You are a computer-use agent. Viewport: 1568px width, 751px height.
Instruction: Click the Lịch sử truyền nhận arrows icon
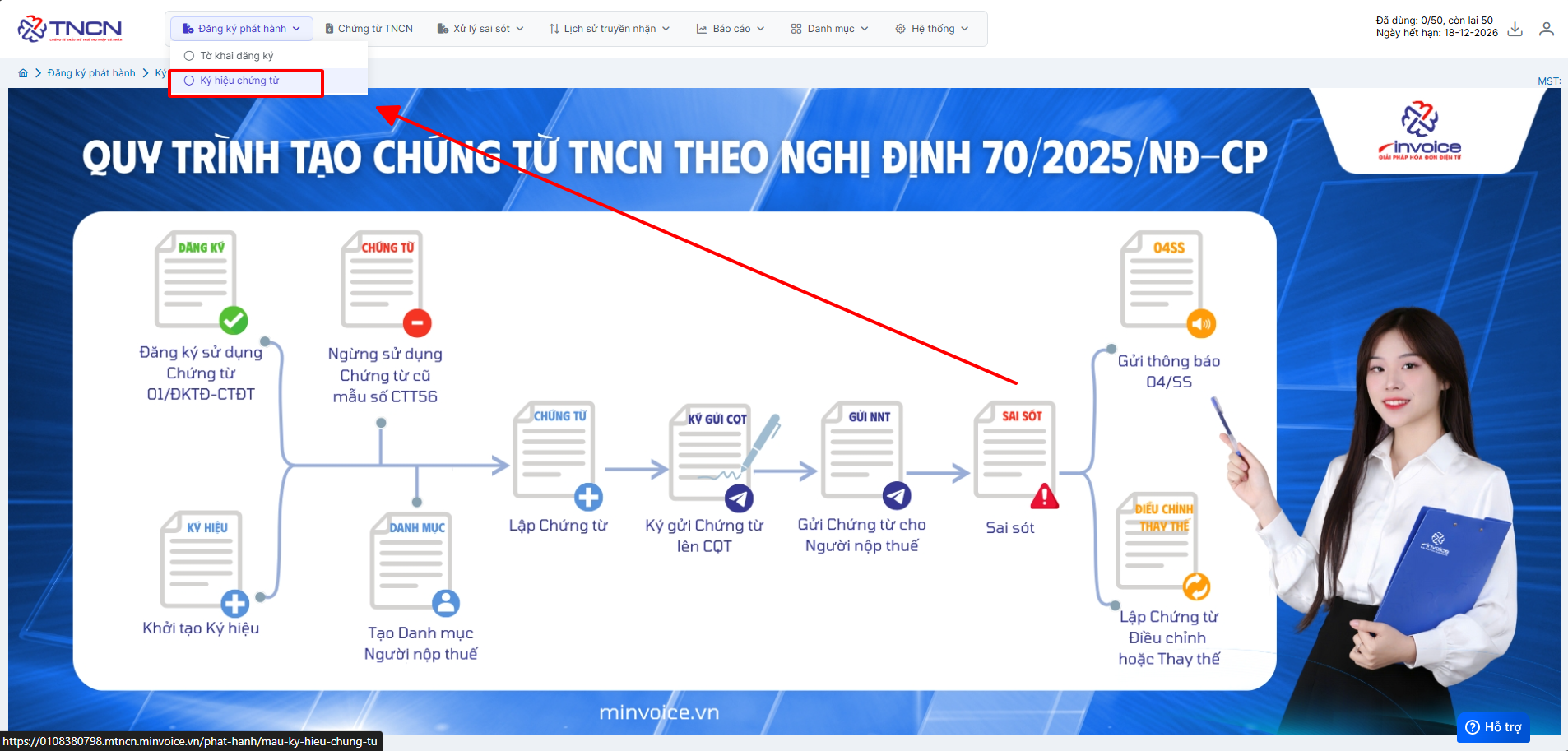click(554, 29)
